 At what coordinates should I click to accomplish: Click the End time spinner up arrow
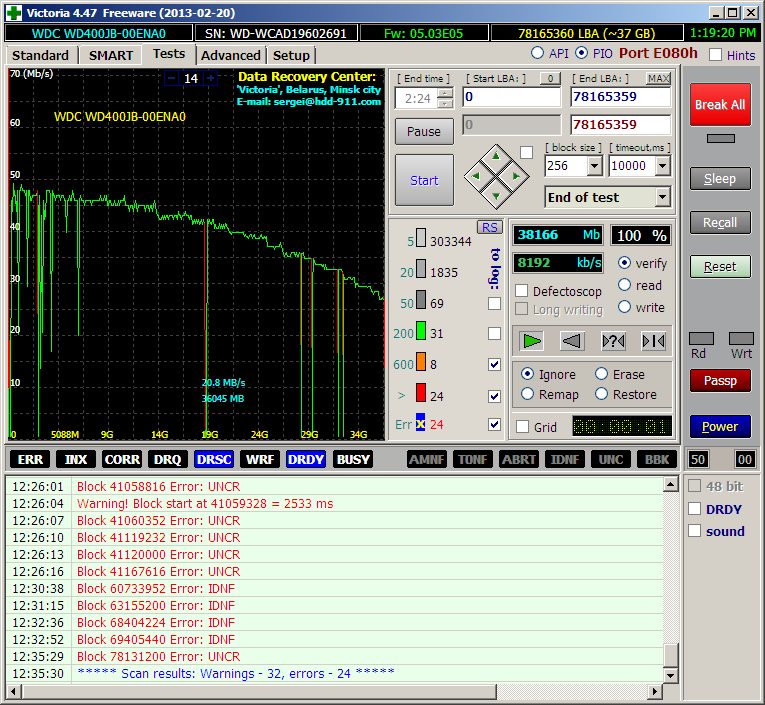445,94
